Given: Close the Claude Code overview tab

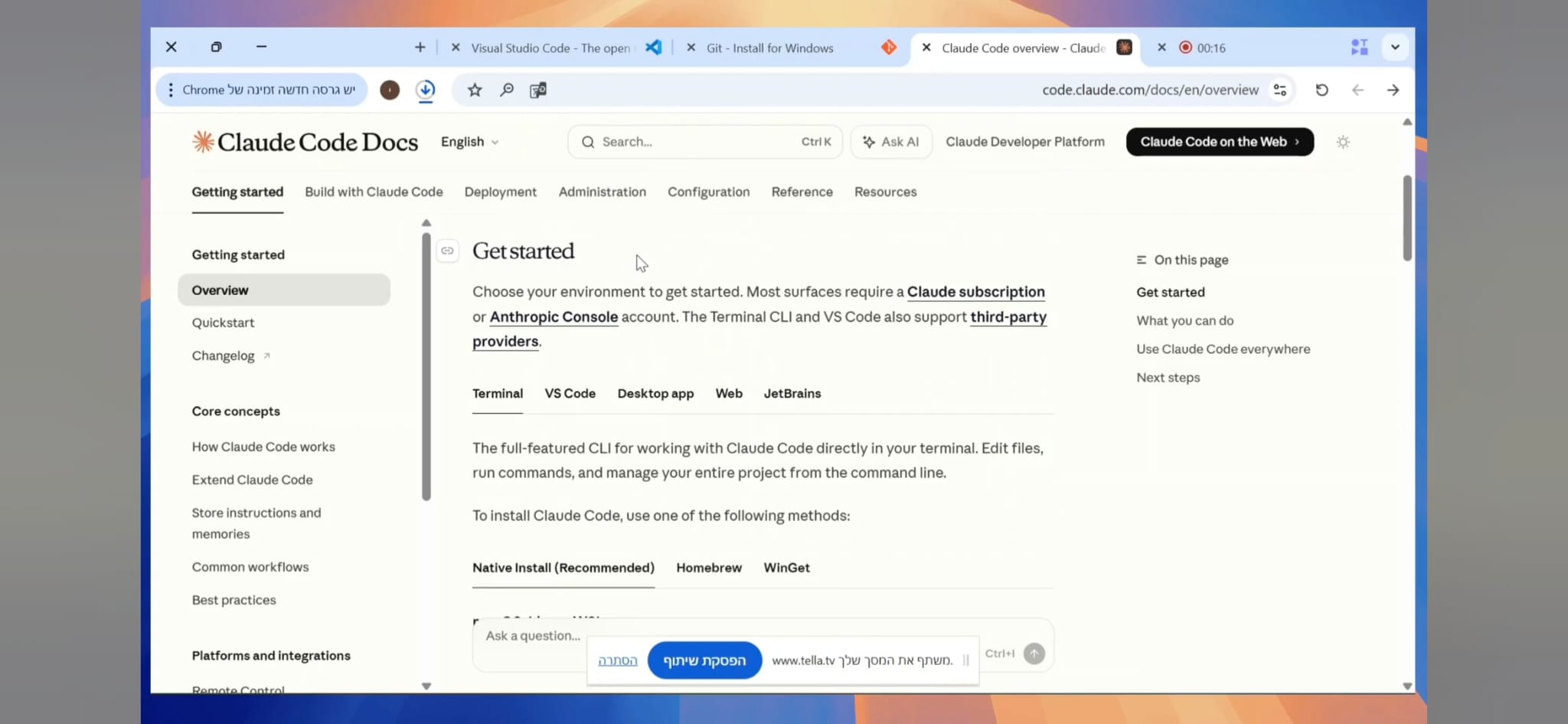Looking at the screenshot, I should point(926,48).
